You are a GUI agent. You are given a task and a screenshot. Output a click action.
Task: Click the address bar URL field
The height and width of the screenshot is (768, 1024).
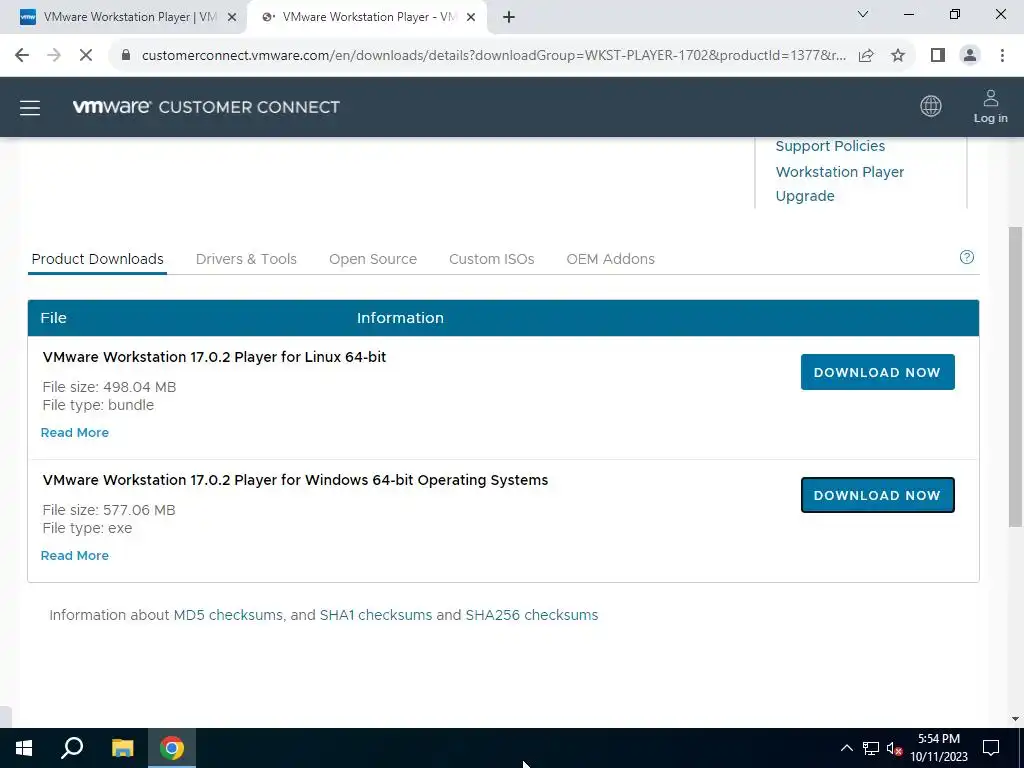point(493,56)
